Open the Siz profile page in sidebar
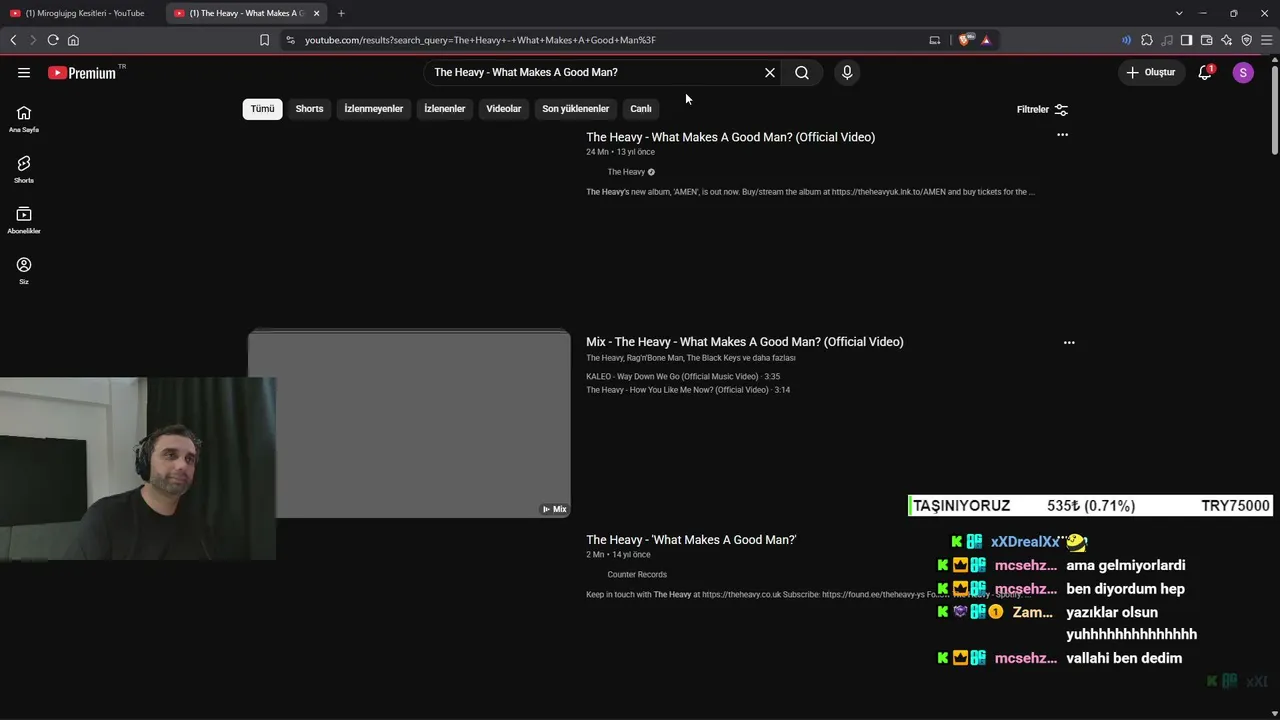Screen dimensions: 1280x720 coord(24,270)
